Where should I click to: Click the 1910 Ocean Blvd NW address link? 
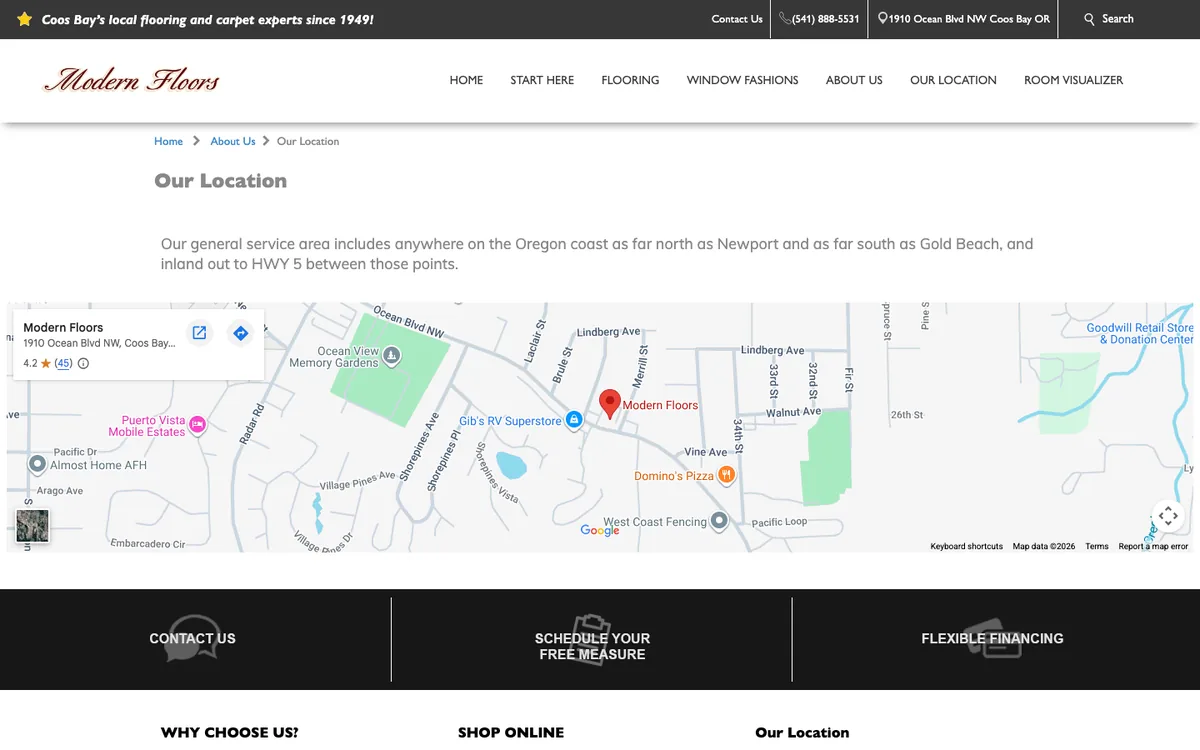click(969, 19)
